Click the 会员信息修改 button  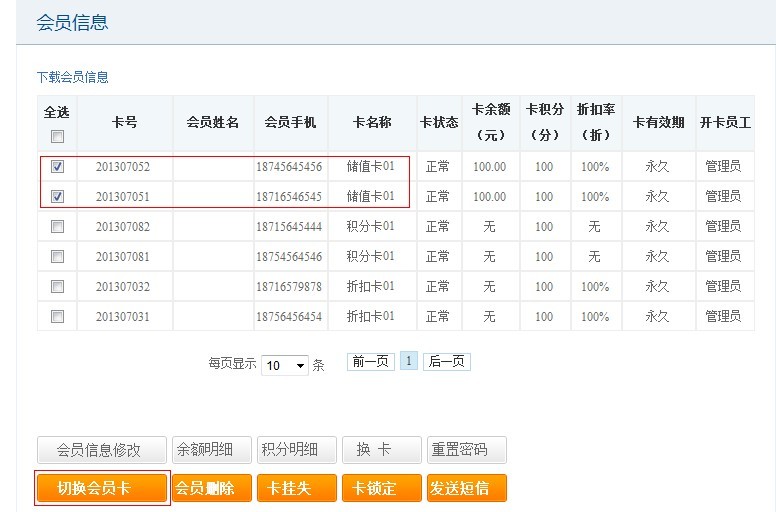tap(101, 450)
